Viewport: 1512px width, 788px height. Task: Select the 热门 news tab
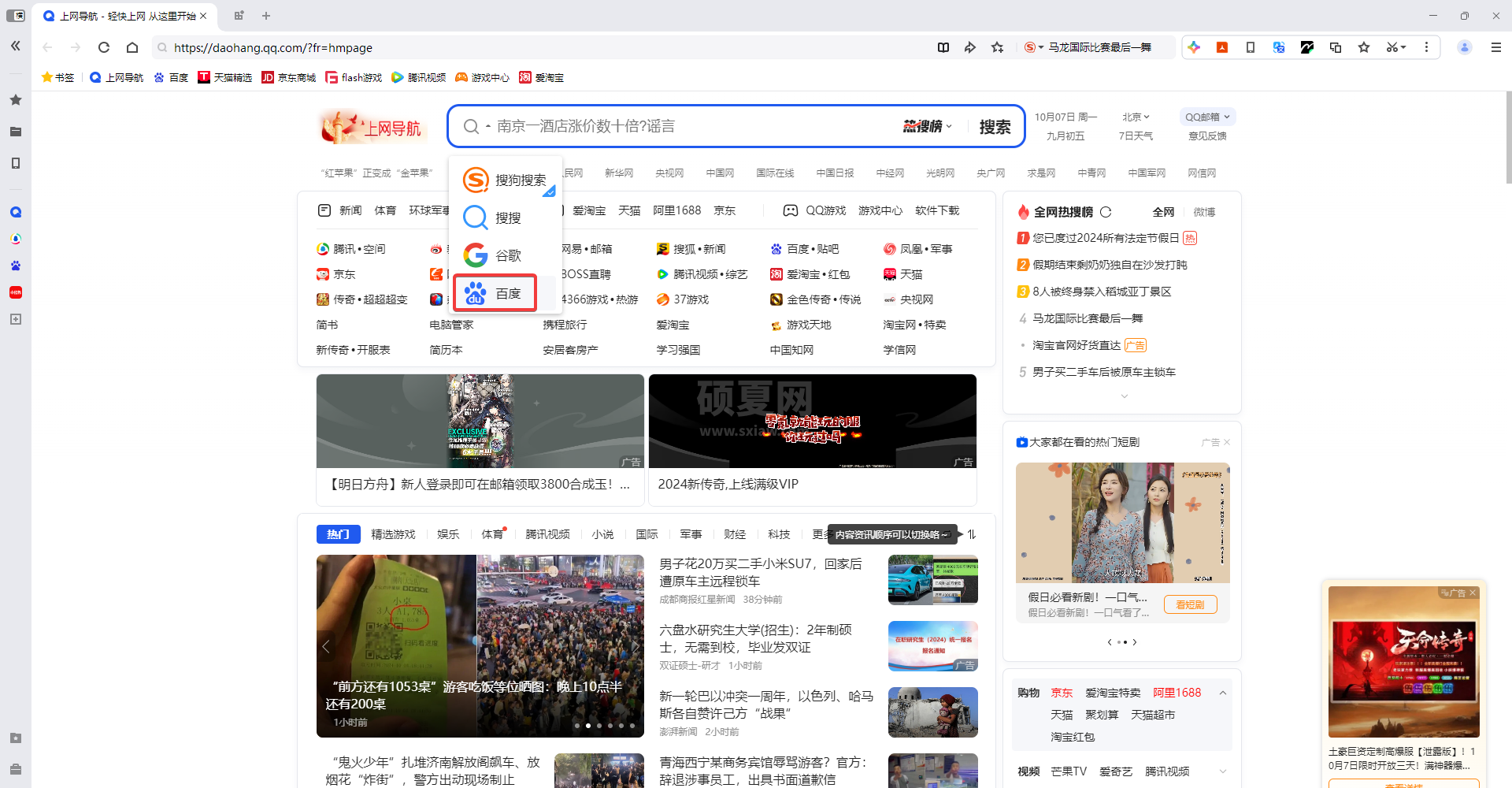(x=338, y=534)
